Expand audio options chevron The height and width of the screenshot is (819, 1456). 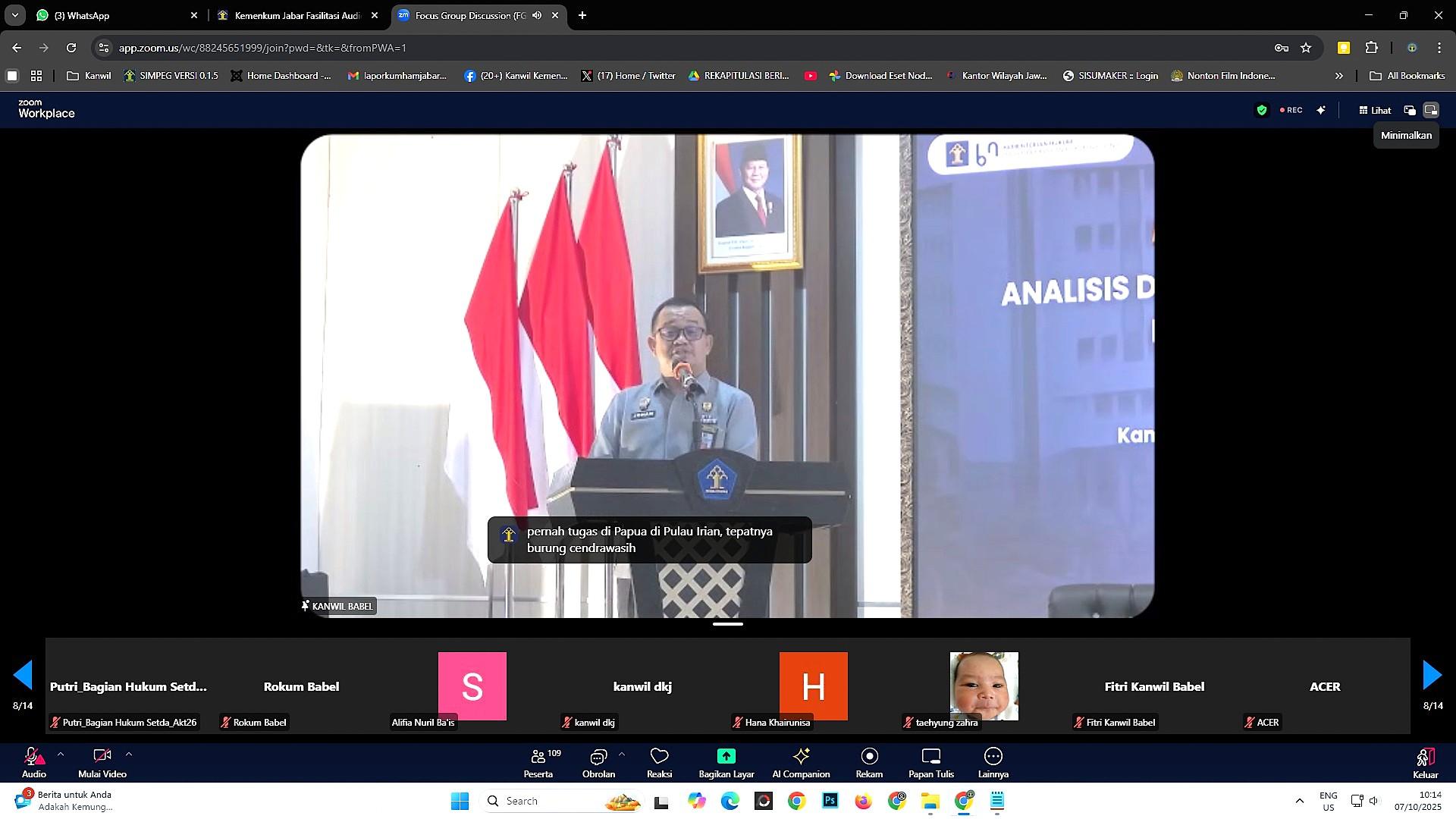pyautogui.click(x=61, y=754)
